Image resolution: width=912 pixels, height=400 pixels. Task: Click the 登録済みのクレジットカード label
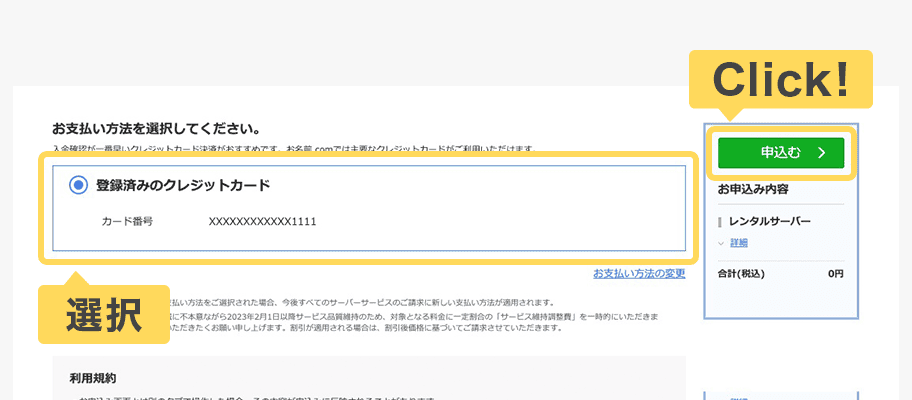tap(183, 185)
